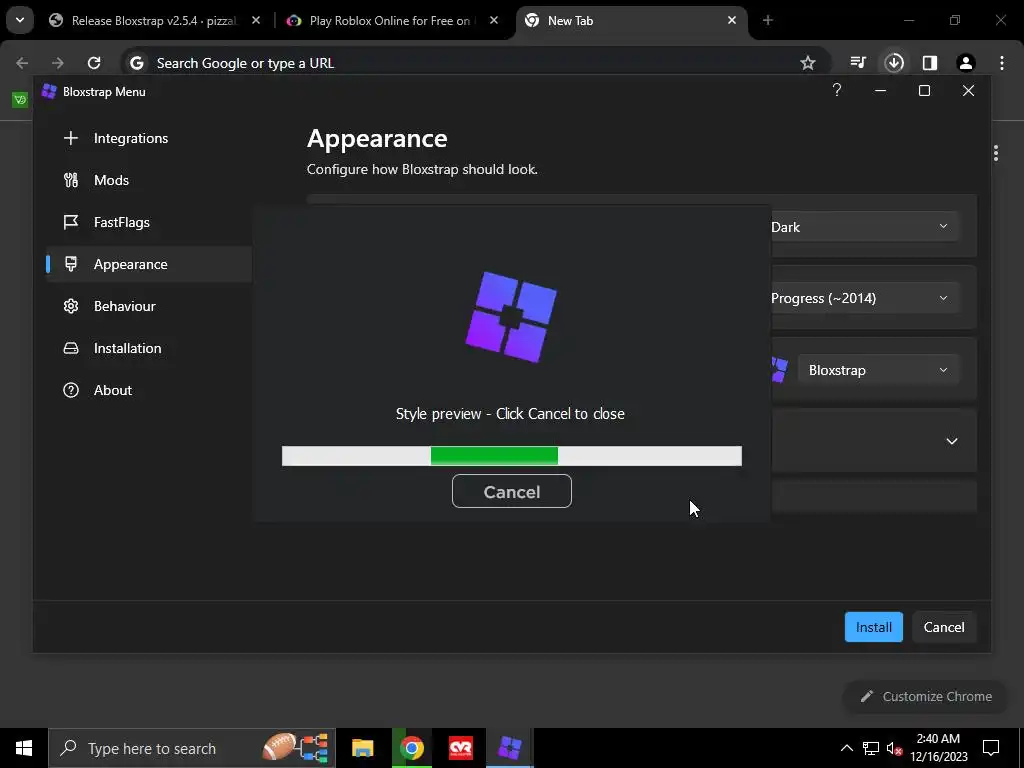
Task: Open File Explorer from taskbar
Action: point(362,748)
